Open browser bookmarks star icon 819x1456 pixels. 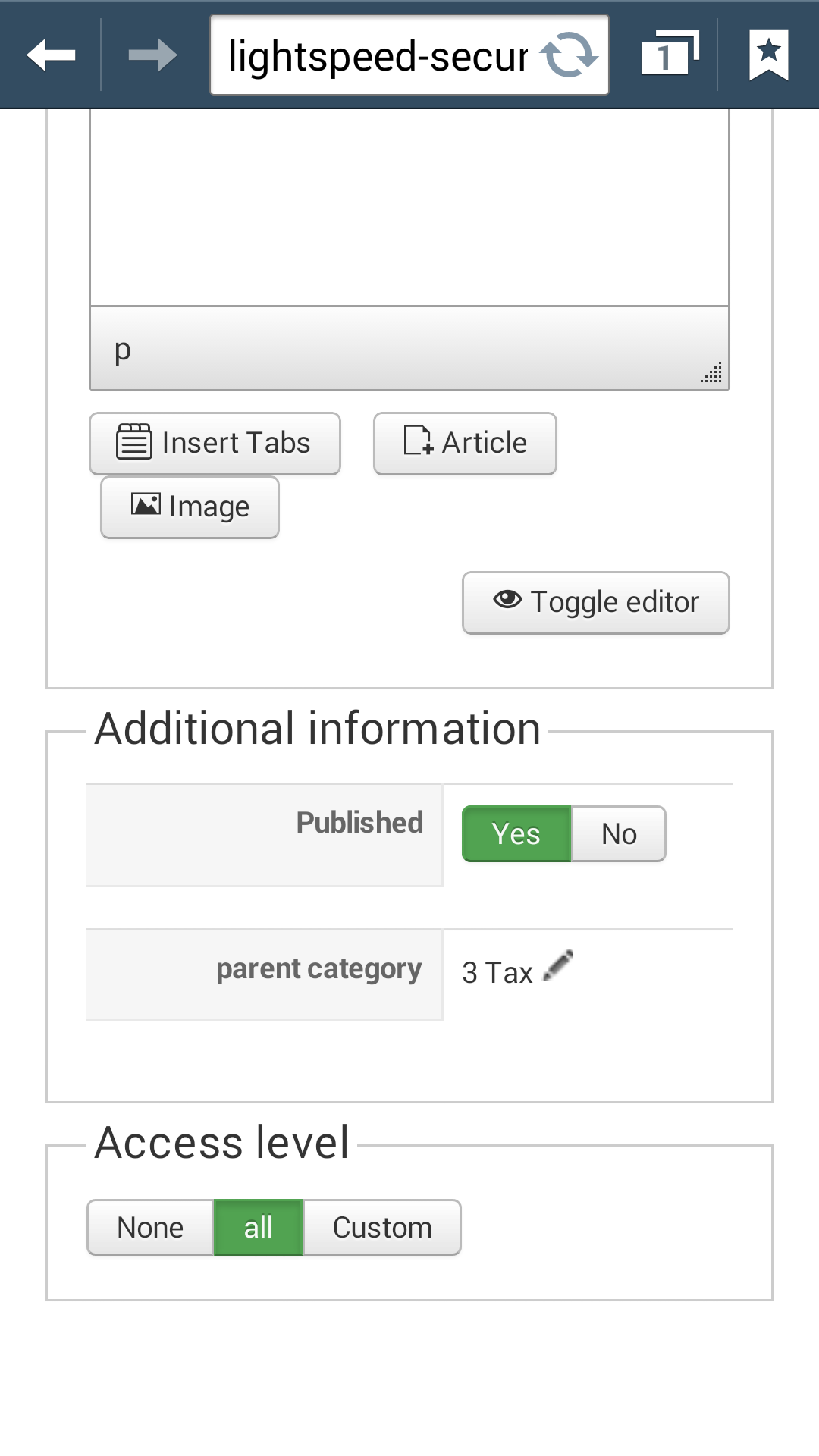click(768, 55)
